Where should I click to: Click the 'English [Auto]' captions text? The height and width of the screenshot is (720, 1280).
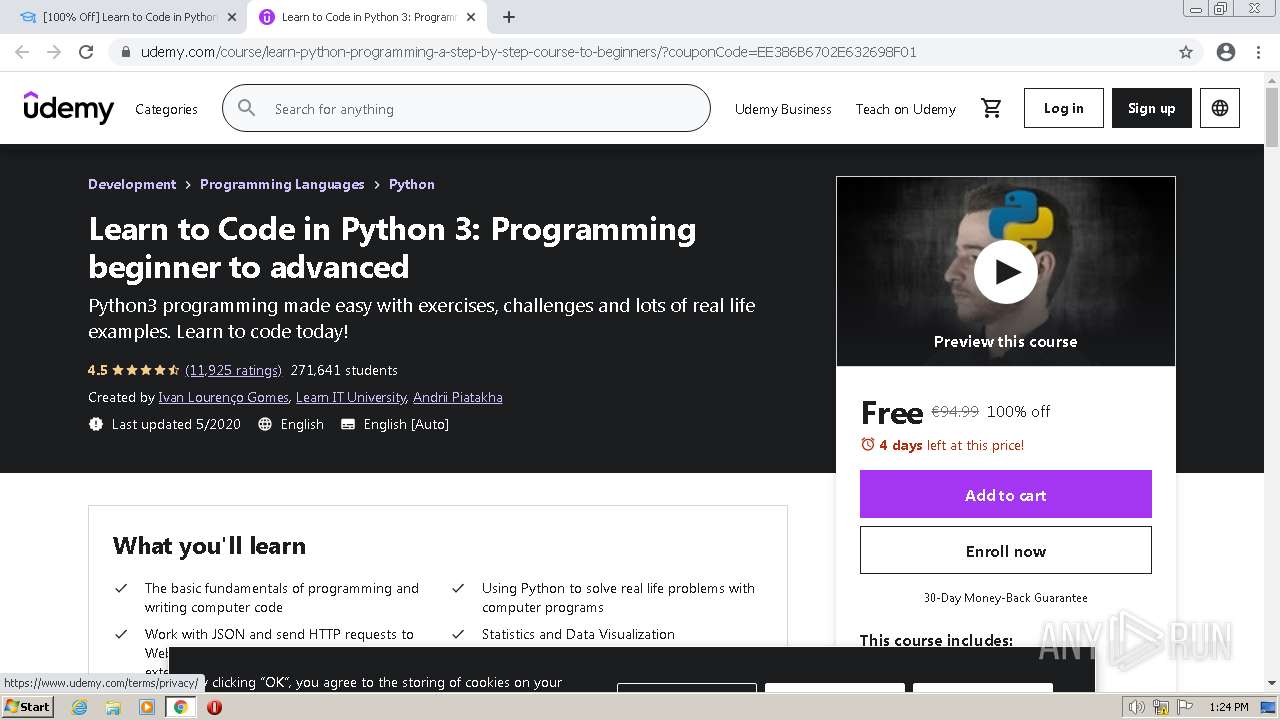[406, 424]
